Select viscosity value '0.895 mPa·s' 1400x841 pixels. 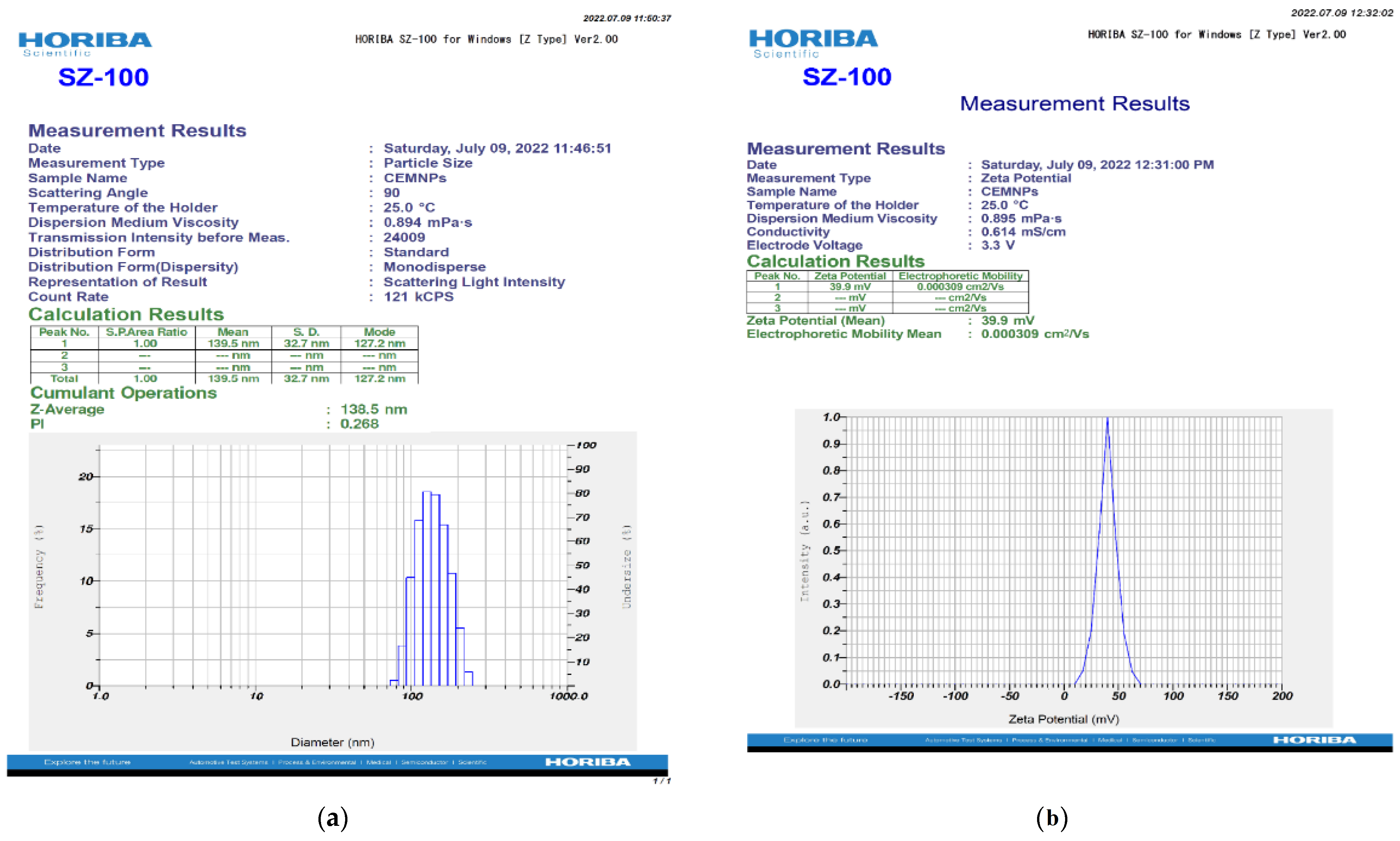click(1021, 218)
